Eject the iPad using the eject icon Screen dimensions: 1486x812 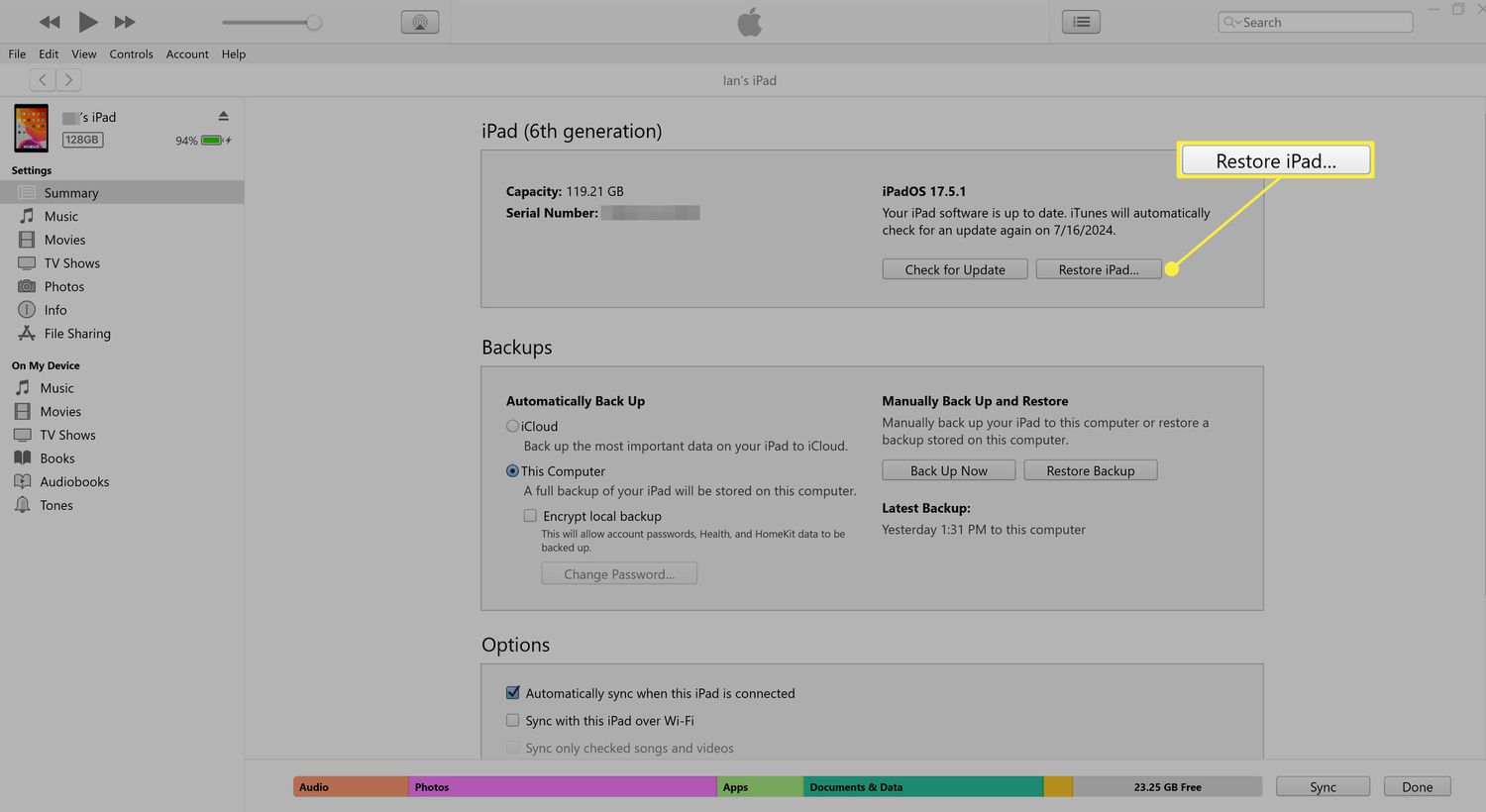pyautogui.click(x=223, y=117)
